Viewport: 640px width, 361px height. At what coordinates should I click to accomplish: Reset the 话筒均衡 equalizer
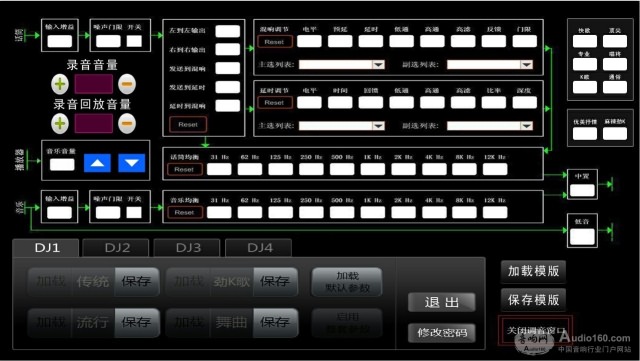184,169
